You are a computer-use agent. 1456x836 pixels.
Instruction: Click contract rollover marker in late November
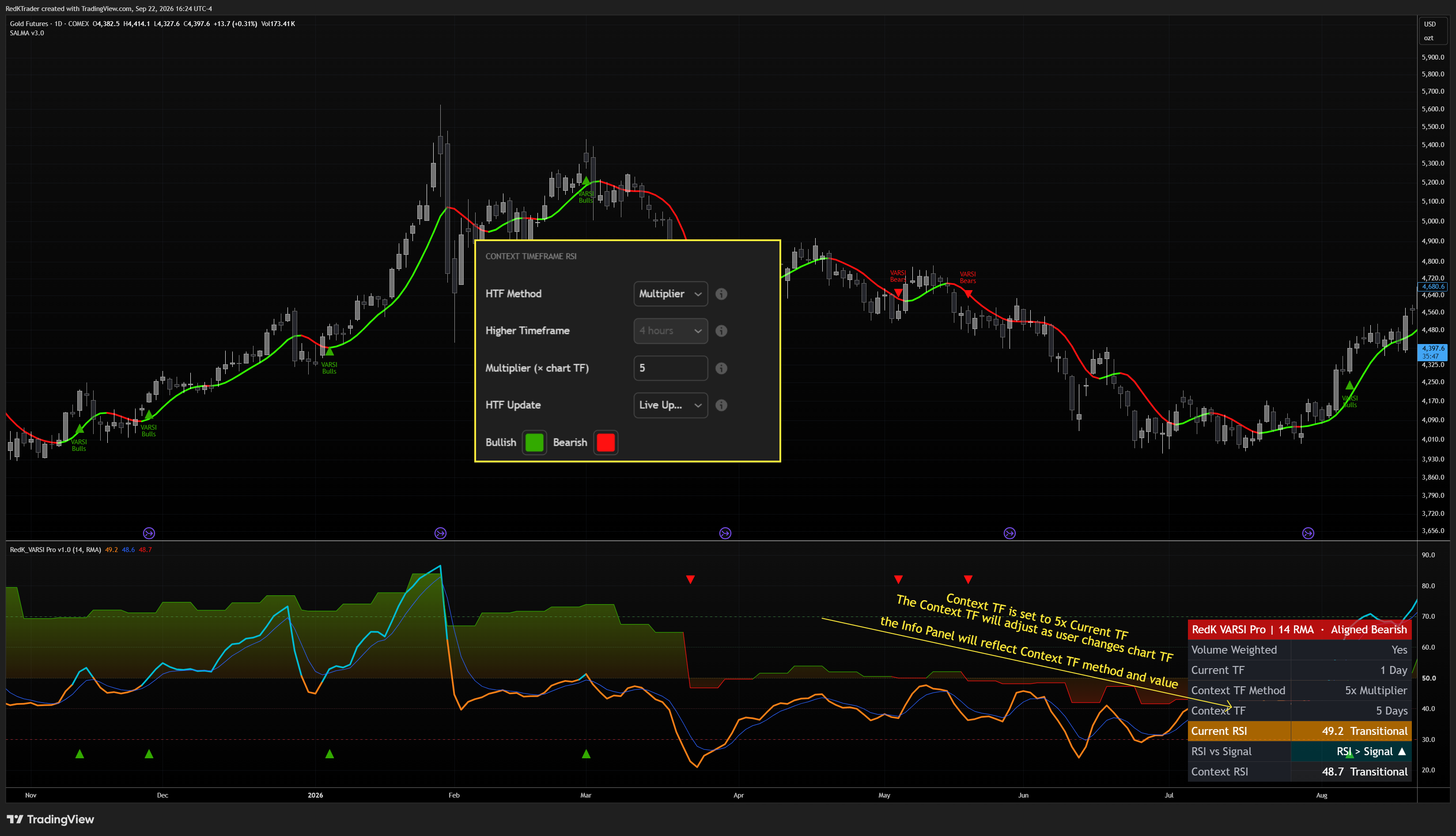(x=149, y=533)
